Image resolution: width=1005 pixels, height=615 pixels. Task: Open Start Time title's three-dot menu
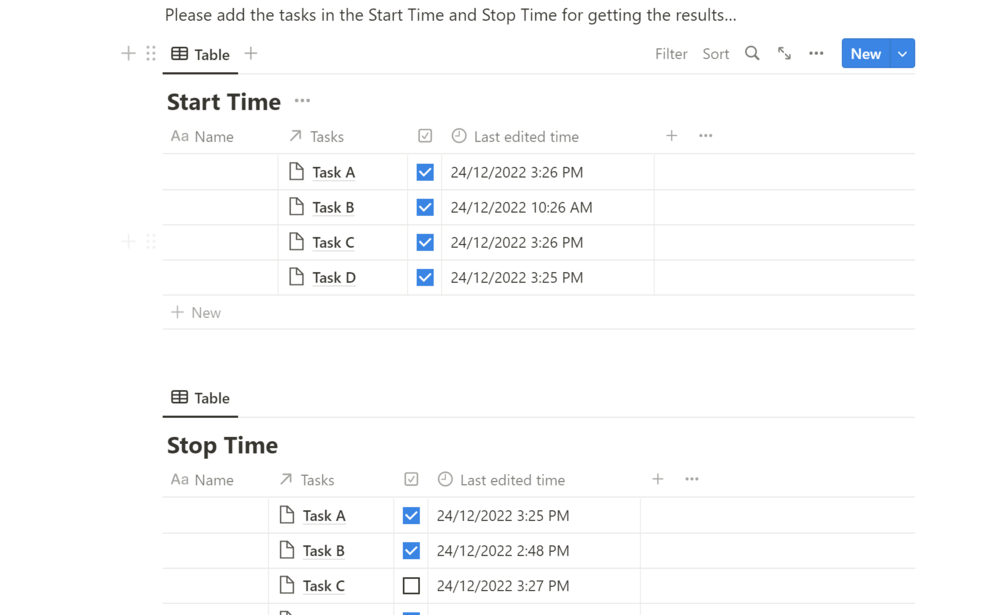pos(302,101)
